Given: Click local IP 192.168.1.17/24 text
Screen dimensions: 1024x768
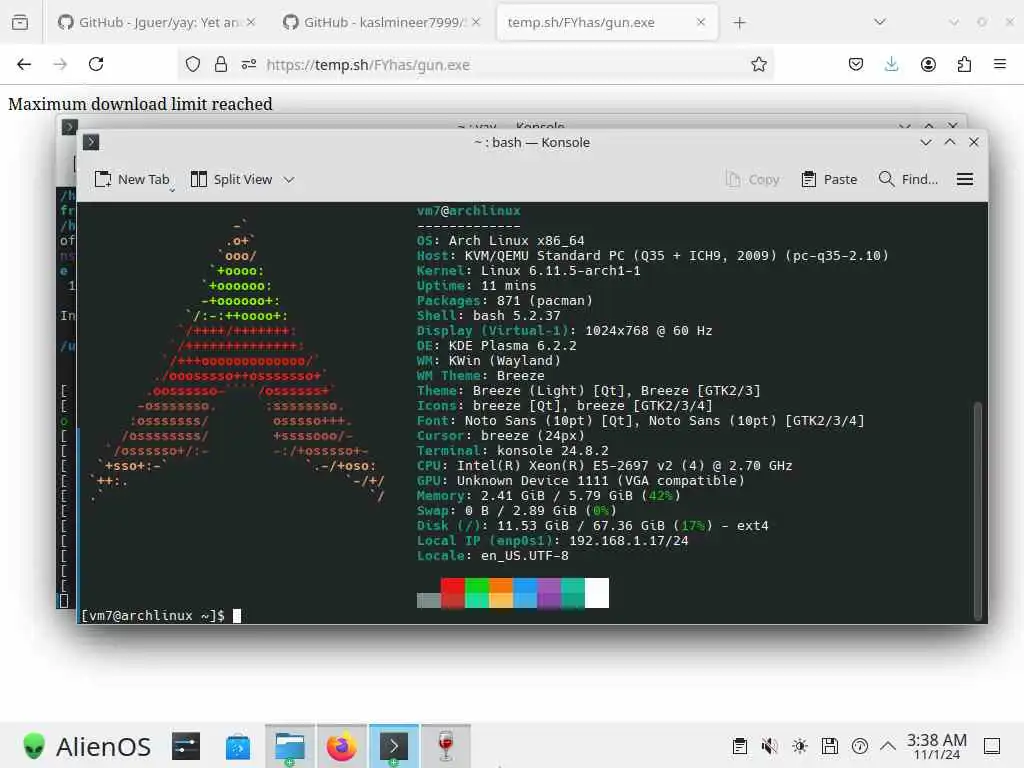Looking at the screenshot, I should 628,541.
